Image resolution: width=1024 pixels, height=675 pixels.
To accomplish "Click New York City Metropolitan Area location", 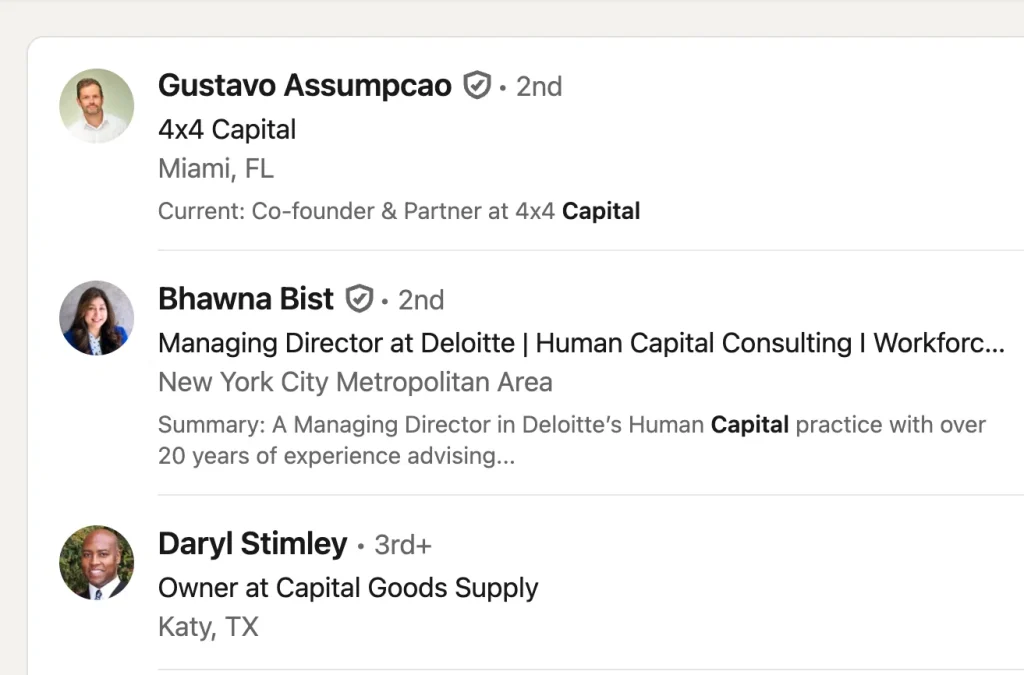I will click(x=355, y=382).
